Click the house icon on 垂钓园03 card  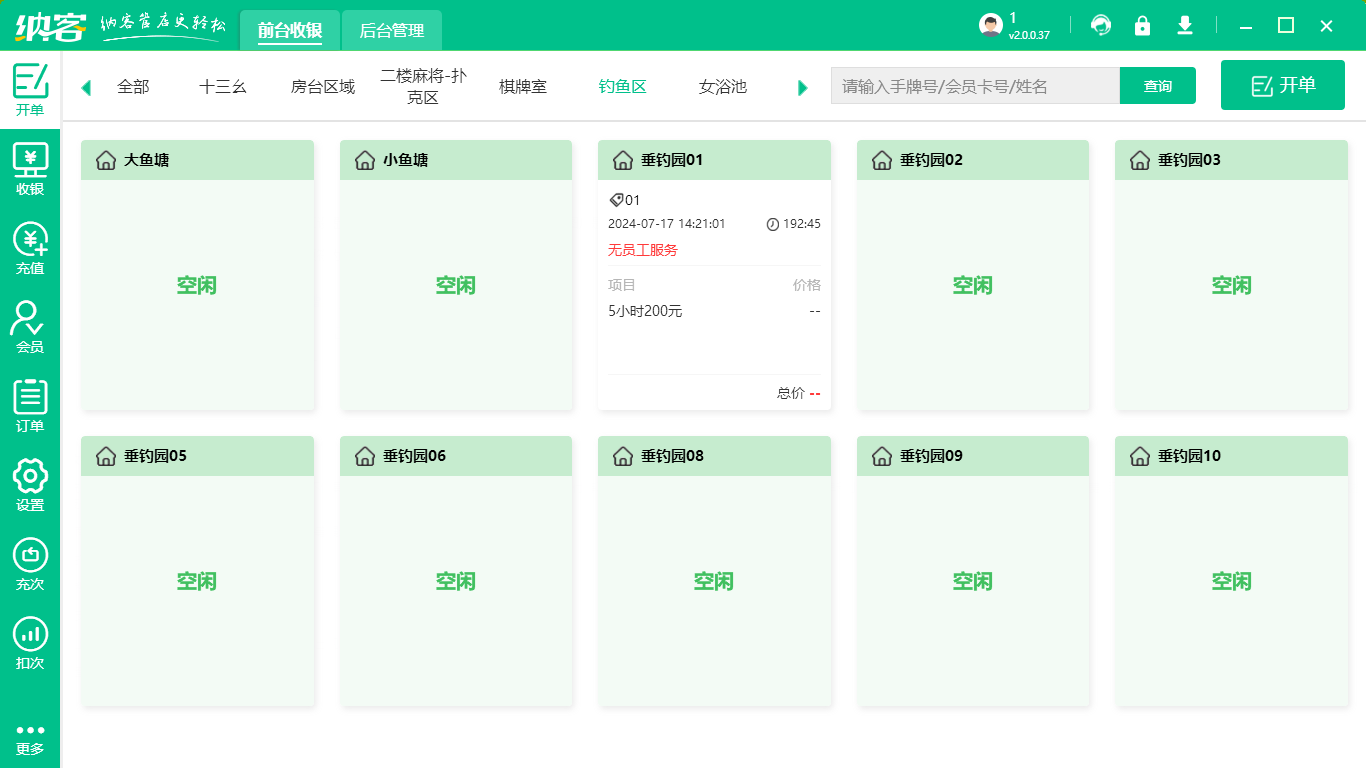1139,160
